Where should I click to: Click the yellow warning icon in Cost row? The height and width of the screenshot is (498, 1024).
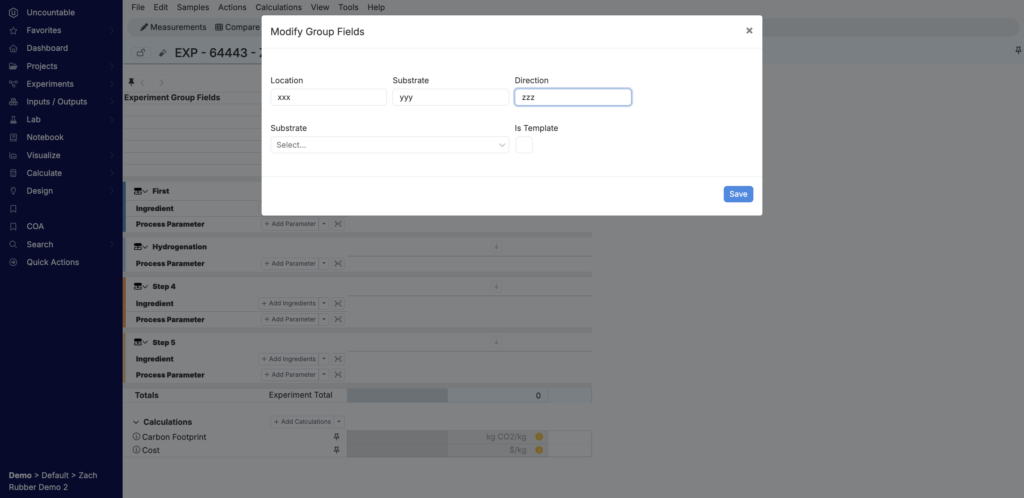[539, 450]
